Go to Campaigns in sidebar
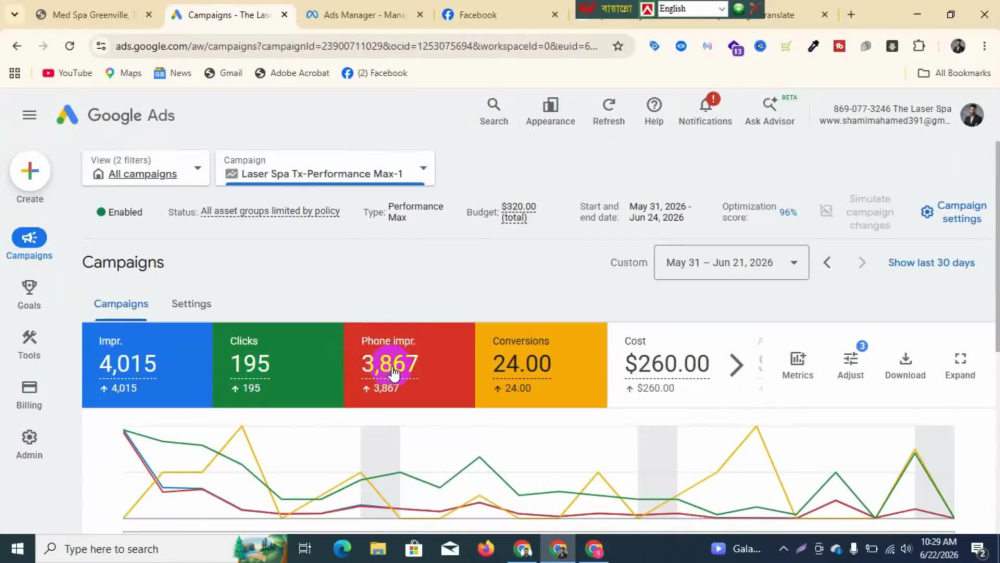1000x563 pixels. [29, 244]
